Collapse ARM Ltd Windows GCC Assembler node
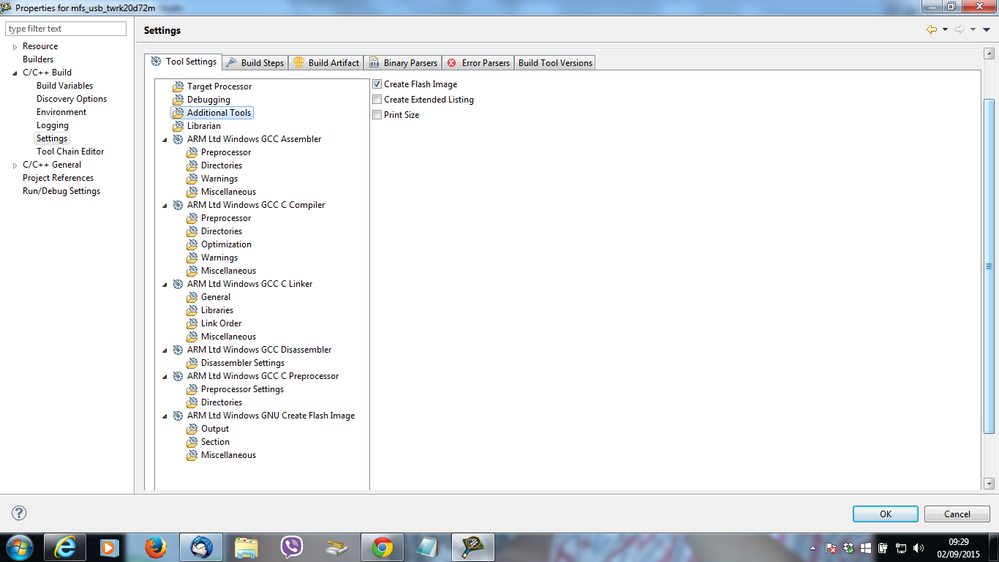The width and height of the screenshot is (999, 562). pyautogui.click(x=165, y=140)
